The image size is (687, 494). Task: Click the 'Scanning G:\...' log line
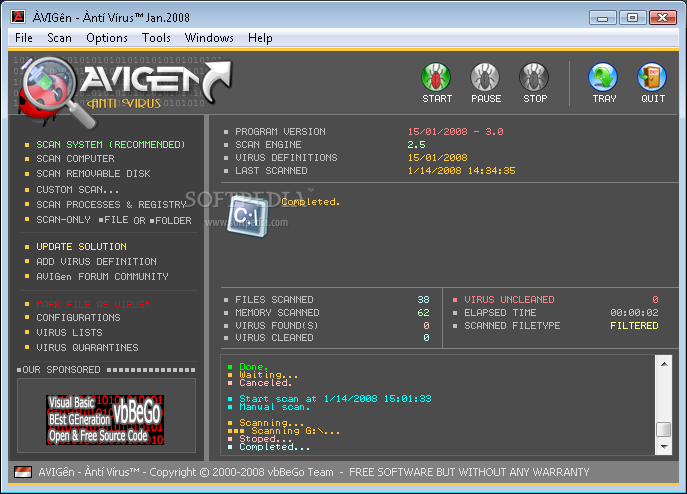point(295,431)
